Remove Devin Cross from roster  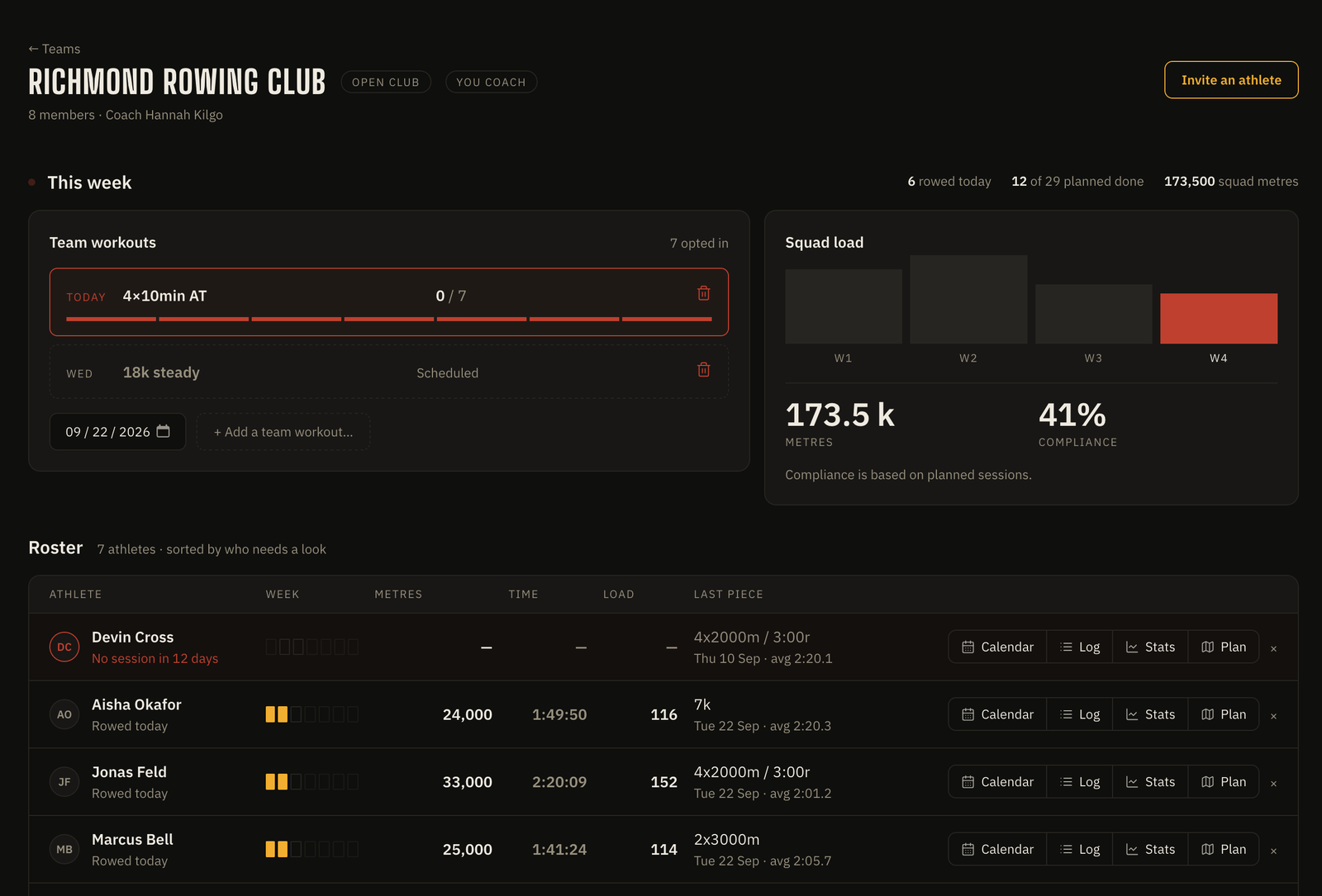click(x=1273, y=648)
